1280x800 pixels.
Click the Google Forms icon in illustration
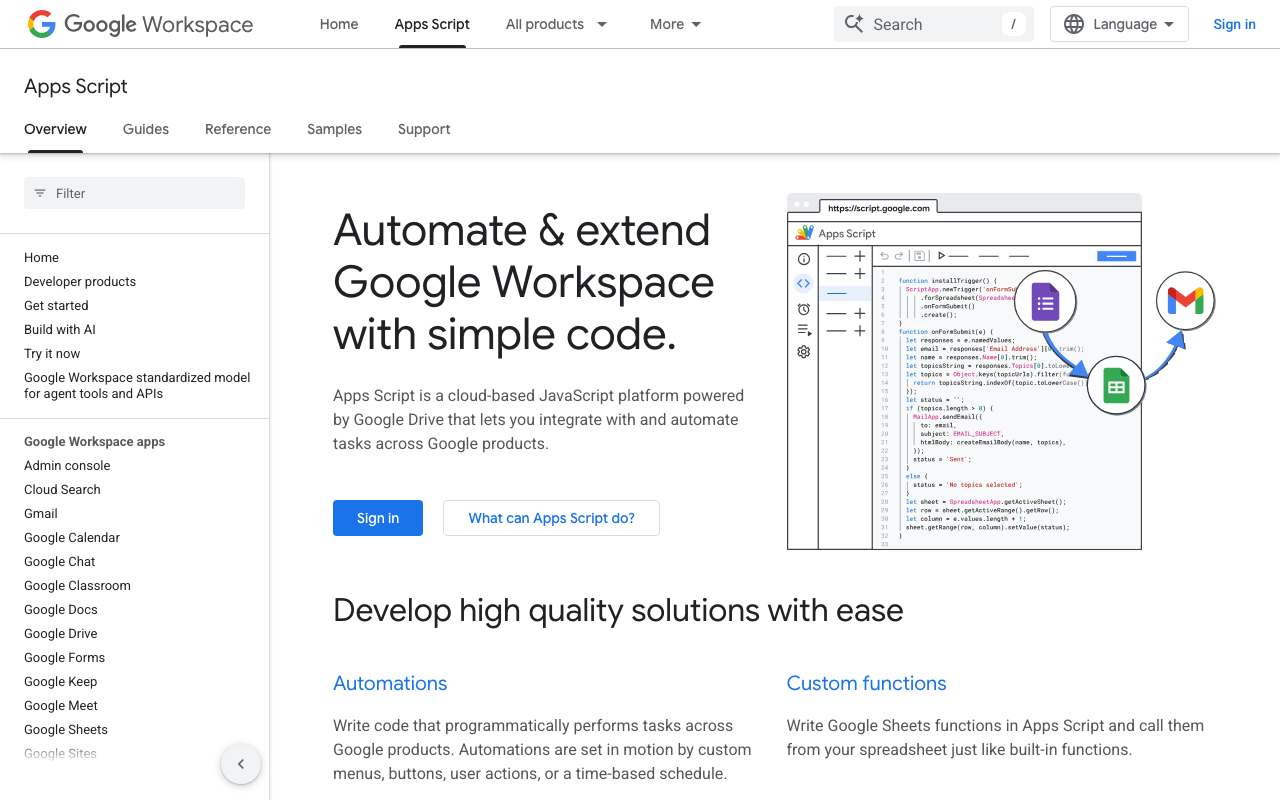pyautogui.click(x=1045, y=301)
